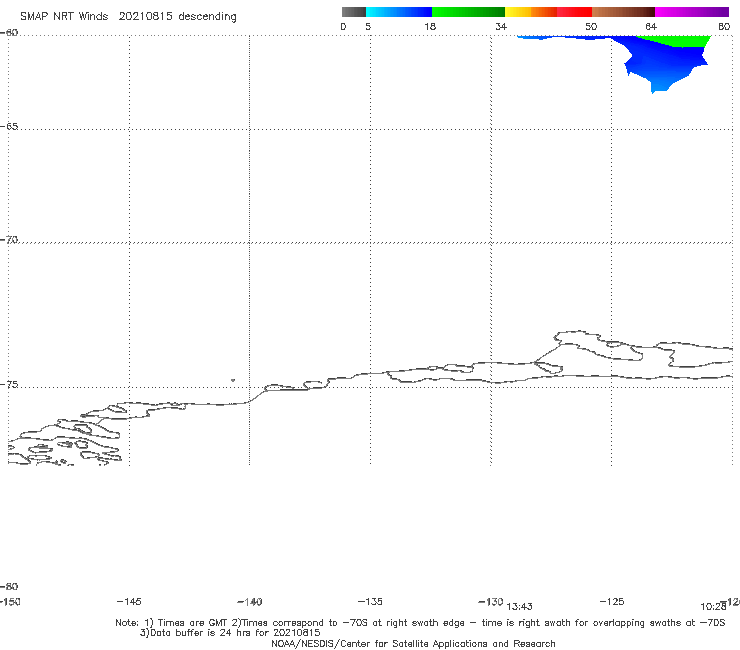Image resolution: width=740 pixels, height=650 pixels.
Task: Click the color bar label "34"
Action: (501, 26)
